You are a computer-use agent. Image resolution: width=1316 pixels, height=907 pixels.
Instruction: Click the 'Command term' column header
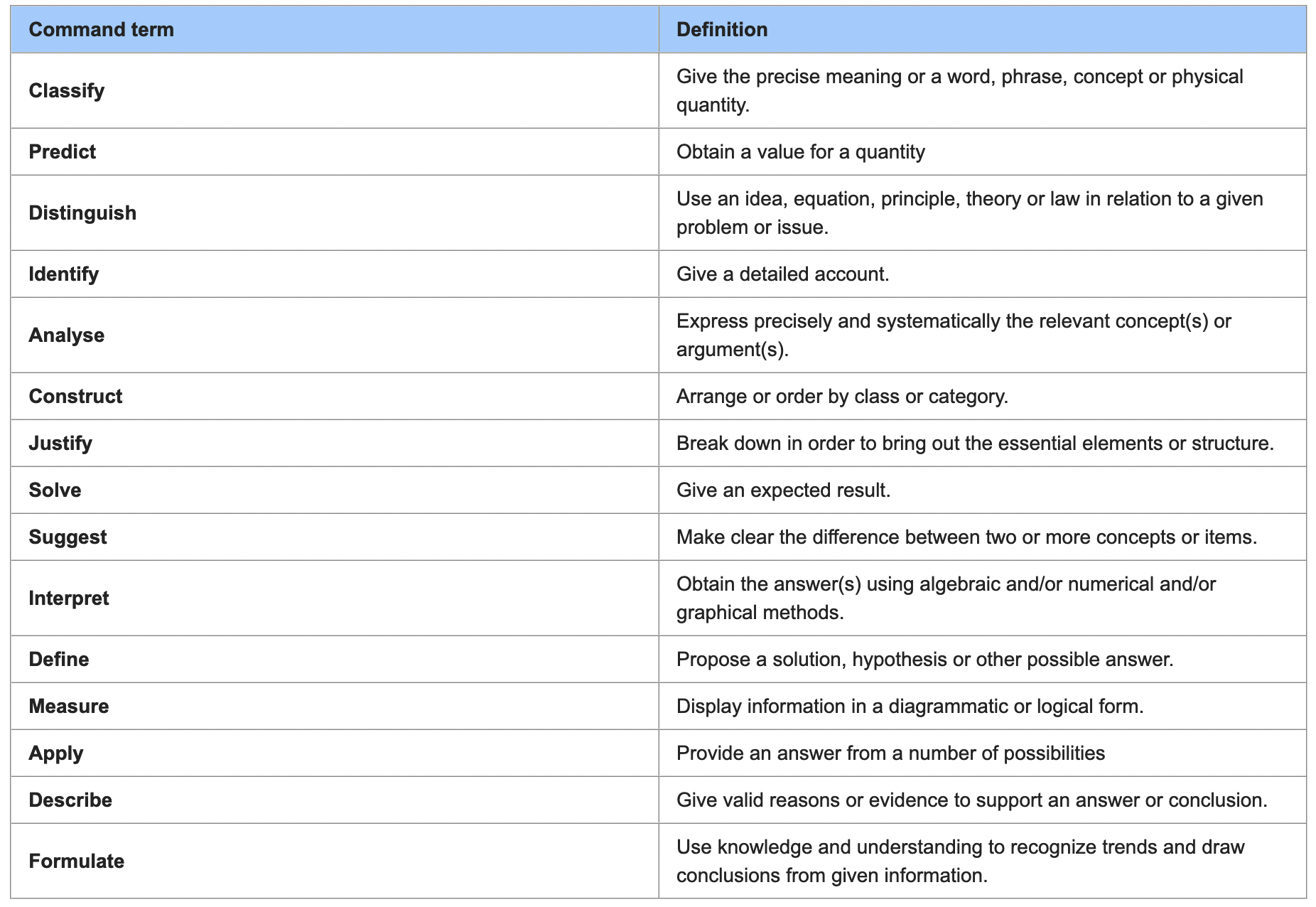[x=101, y=30]
